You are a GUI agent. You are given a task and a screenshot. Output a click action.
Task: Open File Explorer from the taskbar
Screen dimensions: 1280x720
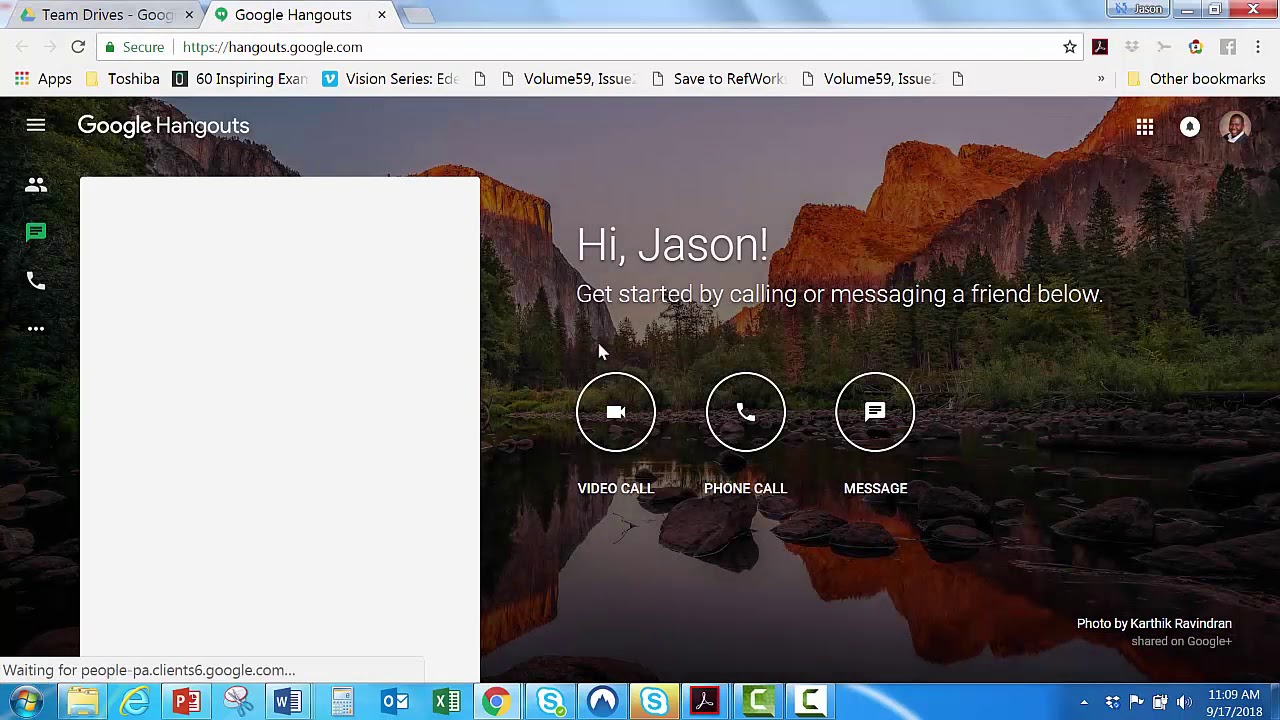(x=82, y=701)
